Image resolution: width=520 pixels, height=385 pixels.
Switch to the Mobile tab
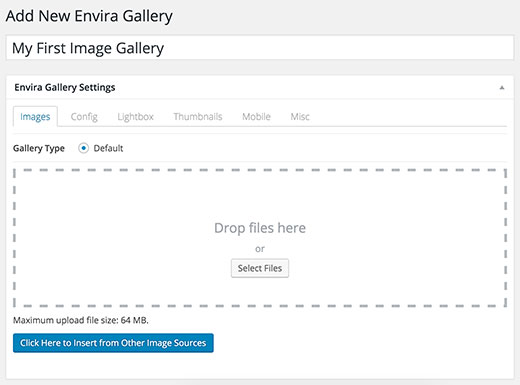[x=256, y=117]
